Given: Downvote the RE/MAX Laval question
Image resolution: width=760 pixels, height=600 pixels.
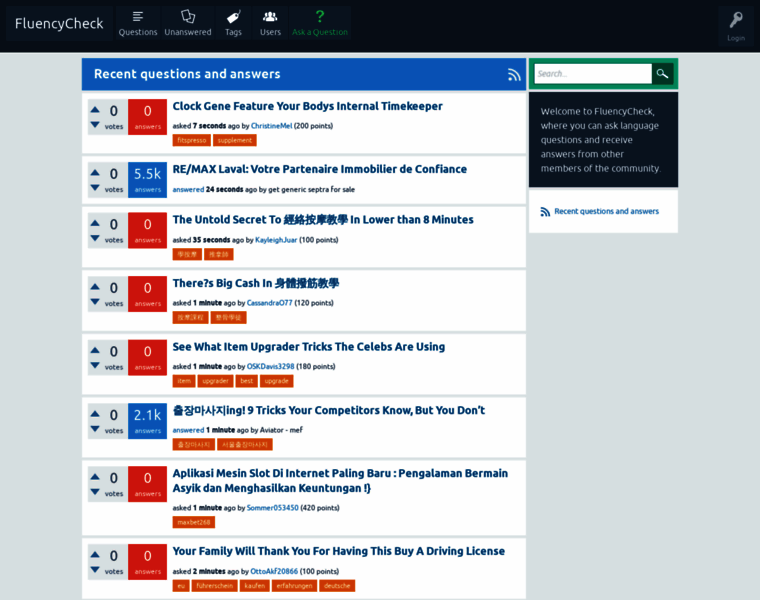Looking at the screenshot, I should click(95, 188).
